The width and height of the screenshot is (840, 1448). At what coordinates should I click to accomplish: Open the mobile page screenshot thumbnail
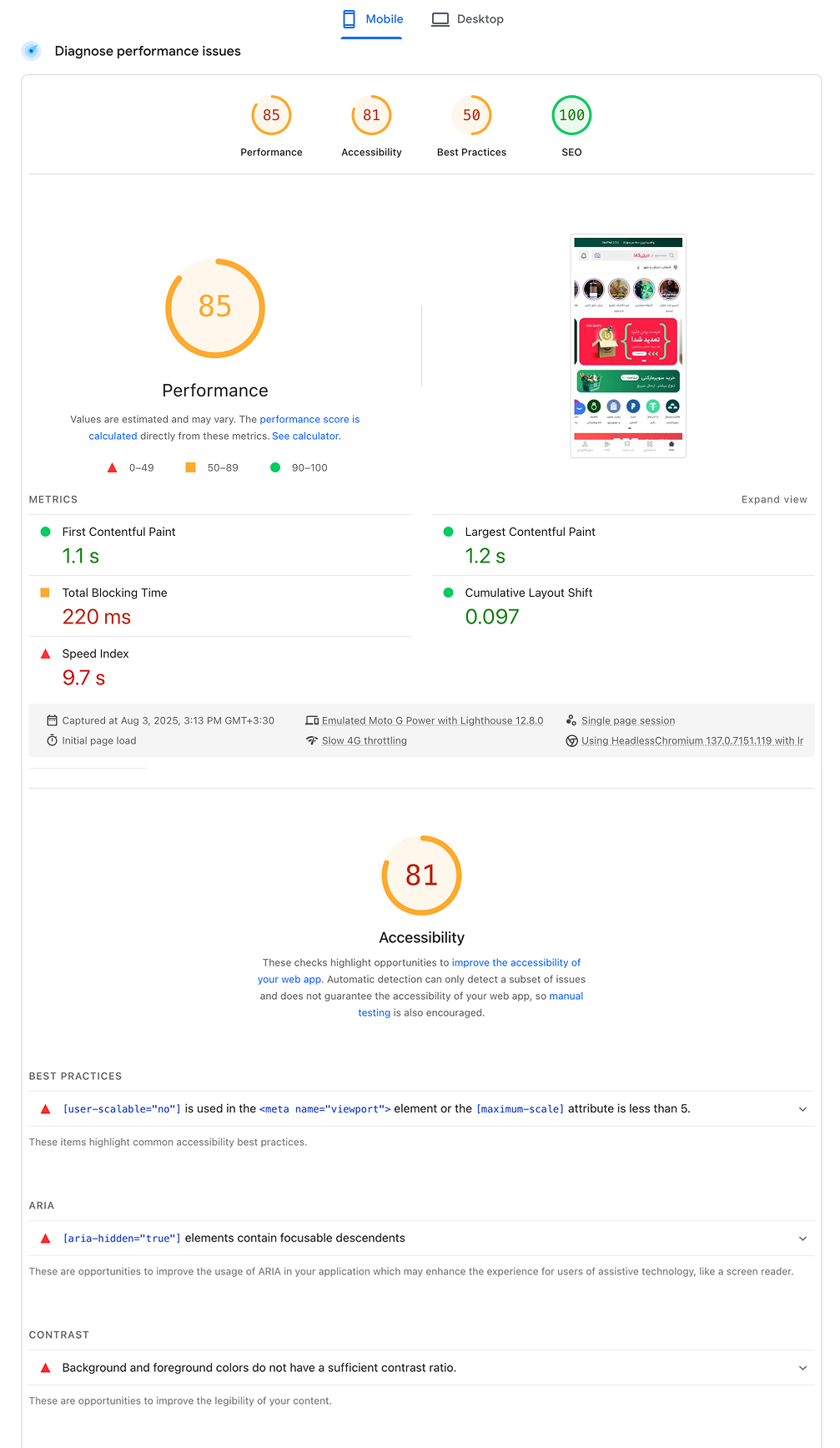[x=628, y=346]
